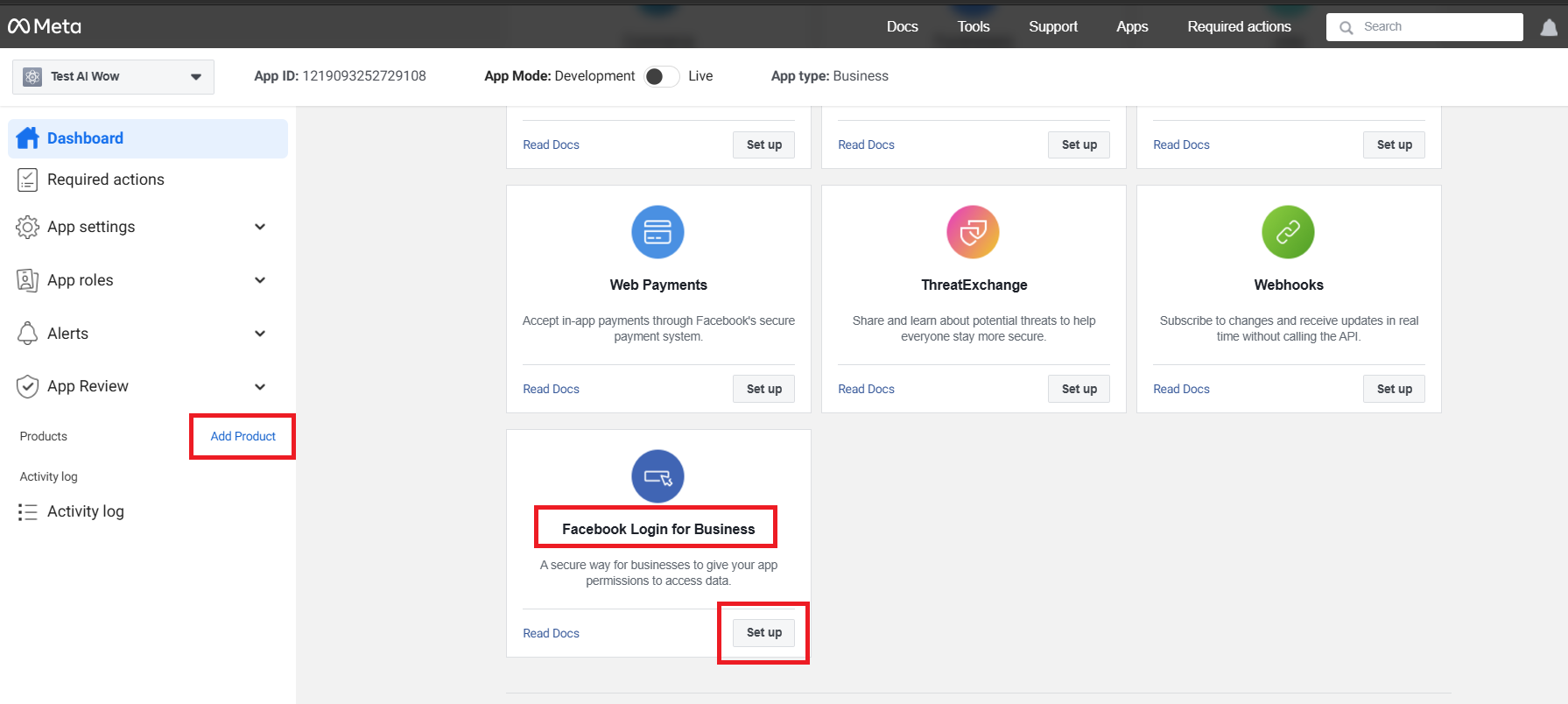This screenshot has height=704, width=1568.
Task: Open the Support menu
Action: 1053,26
